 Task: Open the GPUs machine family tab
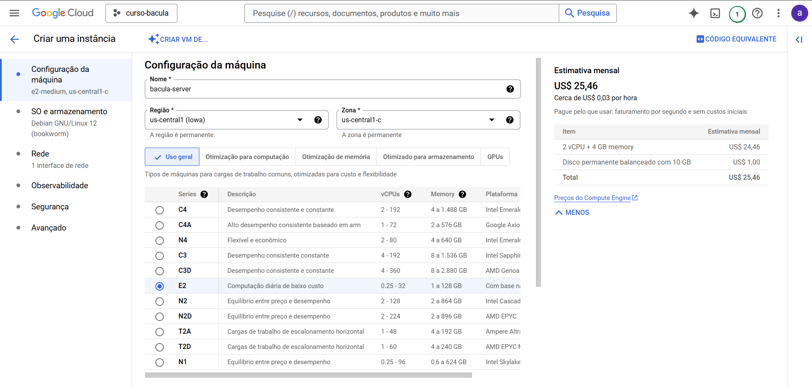[x=495, y=156]
